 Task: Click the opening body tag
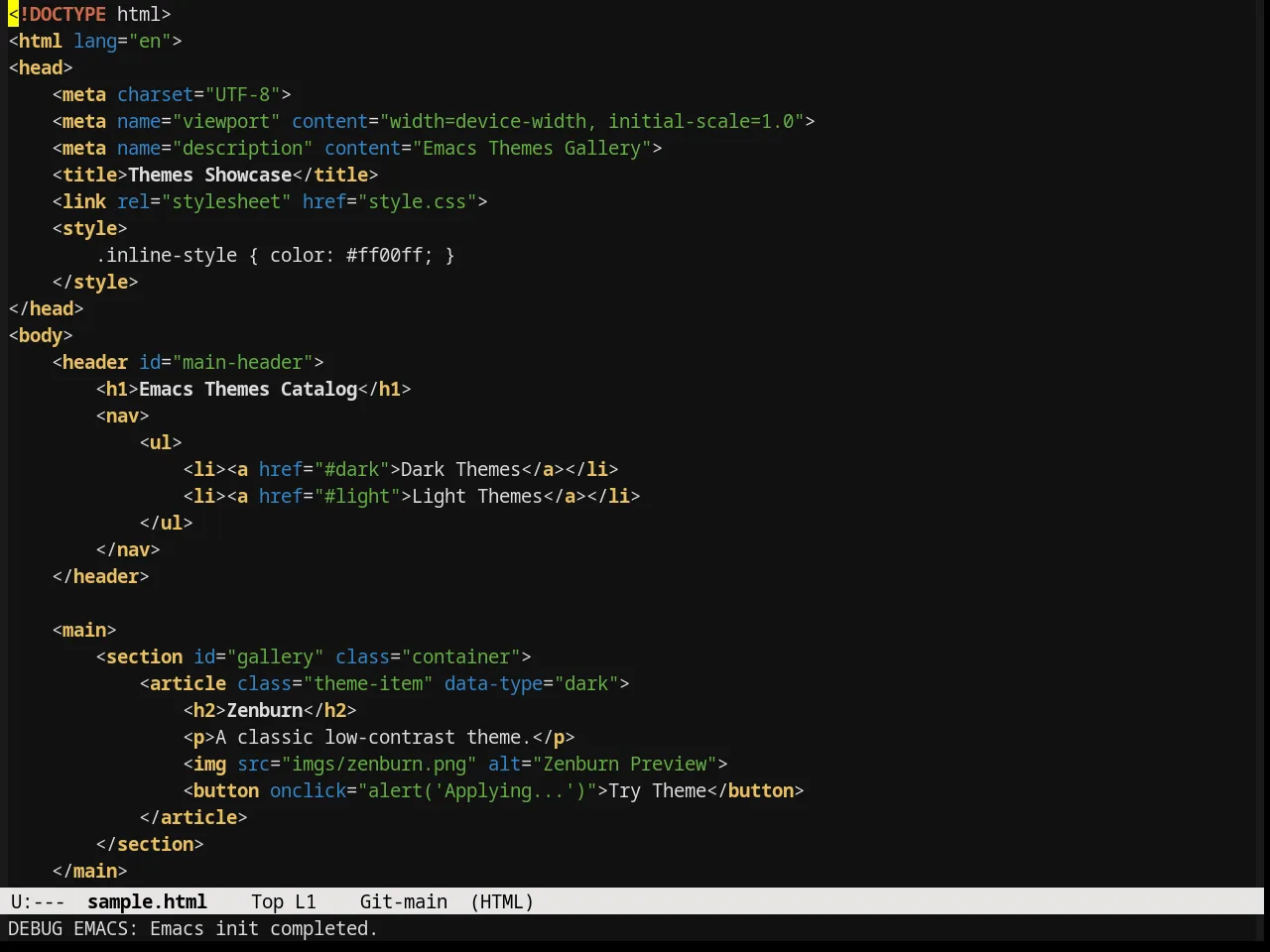[x=41, y=335]
